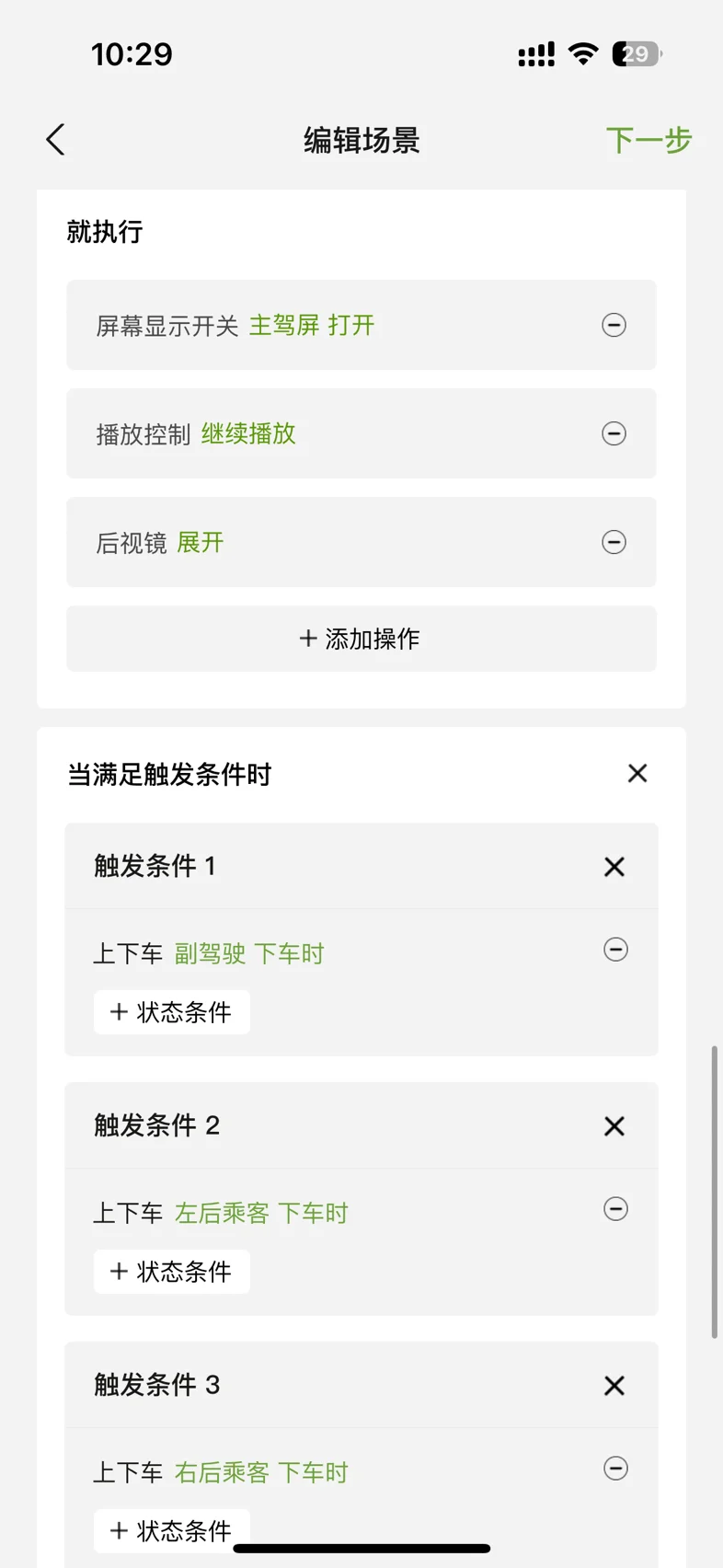Screen dimensions: 723x1568
Task: Remove the 屏幕显示开关 action with minus icon
Action: pos(614,325)
